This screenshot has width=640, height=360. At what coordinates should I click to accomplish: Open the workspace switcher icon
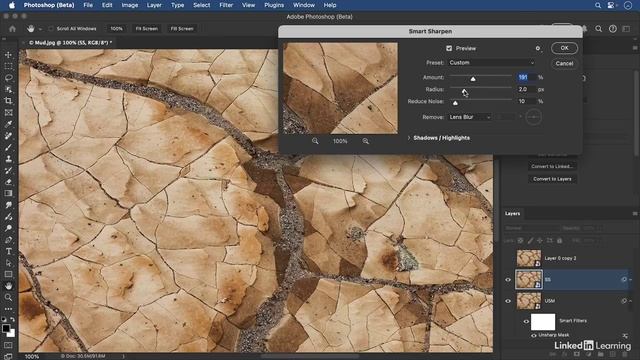626,29
